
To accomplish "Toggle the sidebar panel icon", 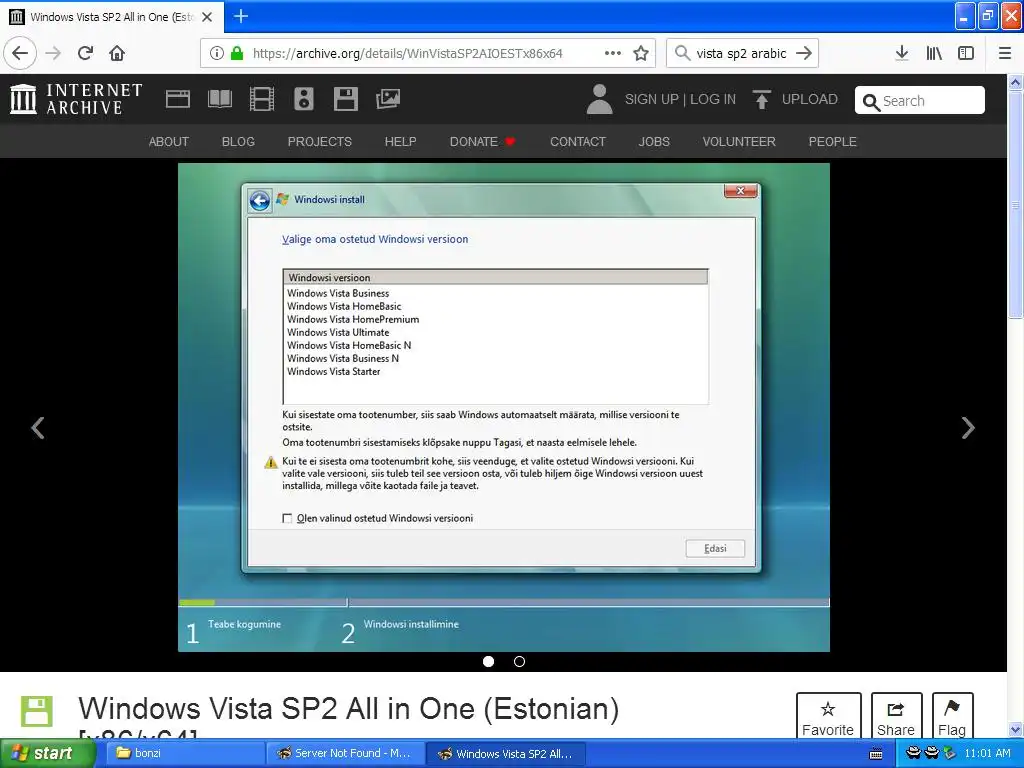I will point(966,53).
